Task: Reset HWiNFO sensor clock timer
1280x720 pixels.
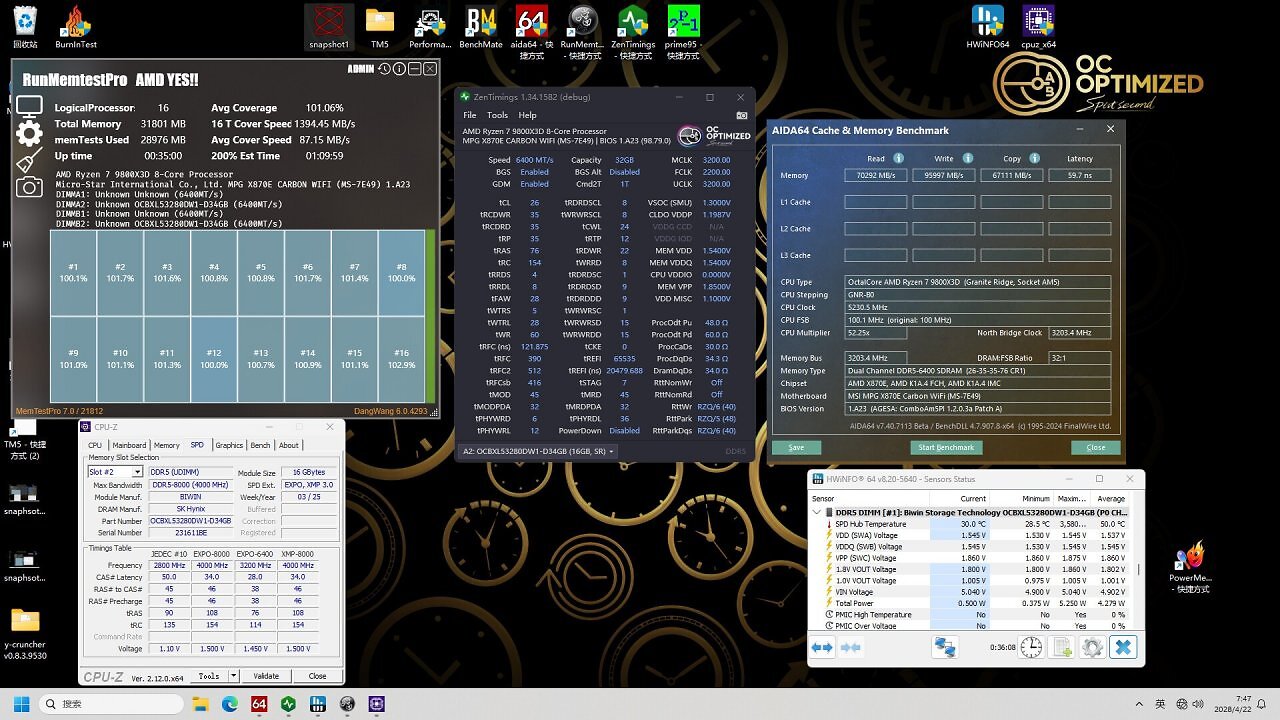Action: point(1031,647)
